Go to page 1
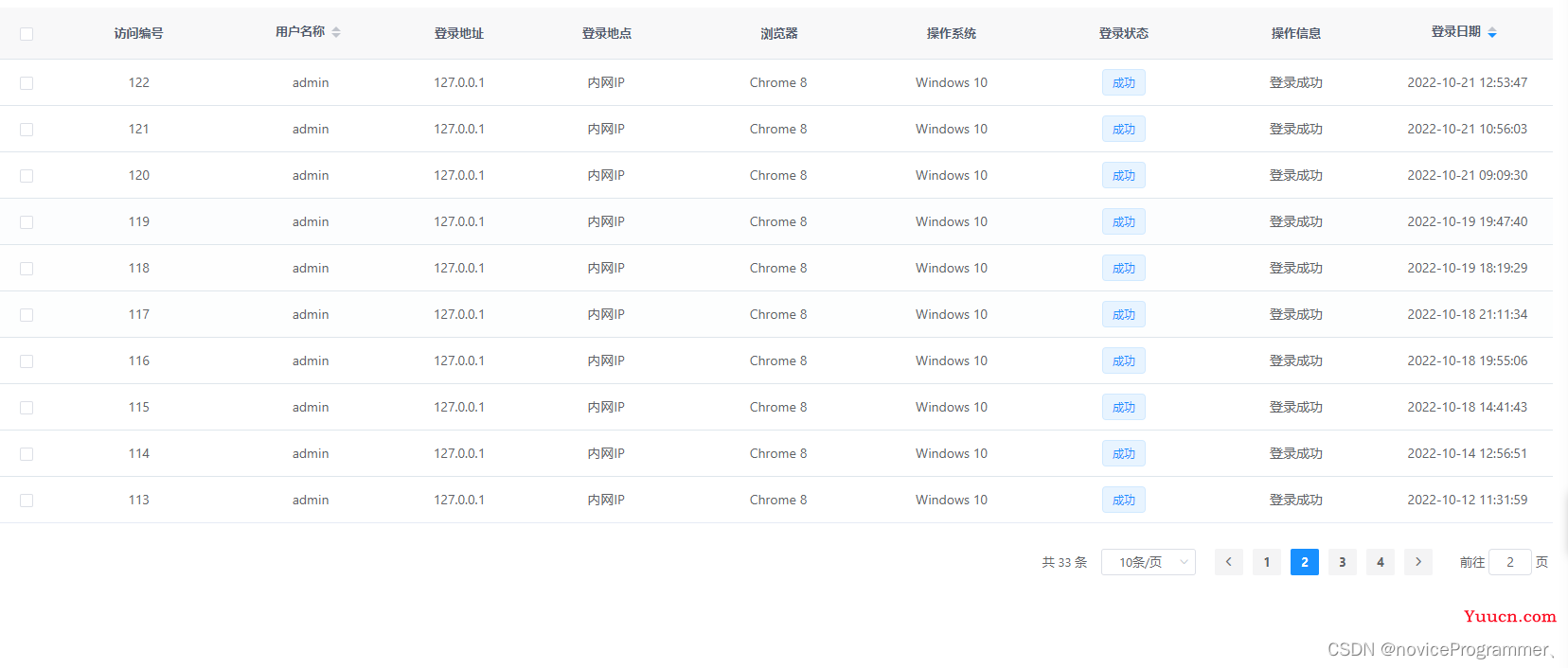Screen dimensions: 1568x668 tap(1267, 562)
